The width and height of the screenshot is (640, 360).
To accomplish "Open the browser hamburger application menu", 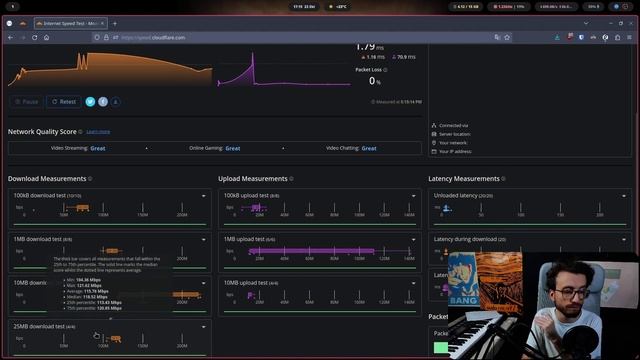I will pyautogui.click(x=629, y=38).
